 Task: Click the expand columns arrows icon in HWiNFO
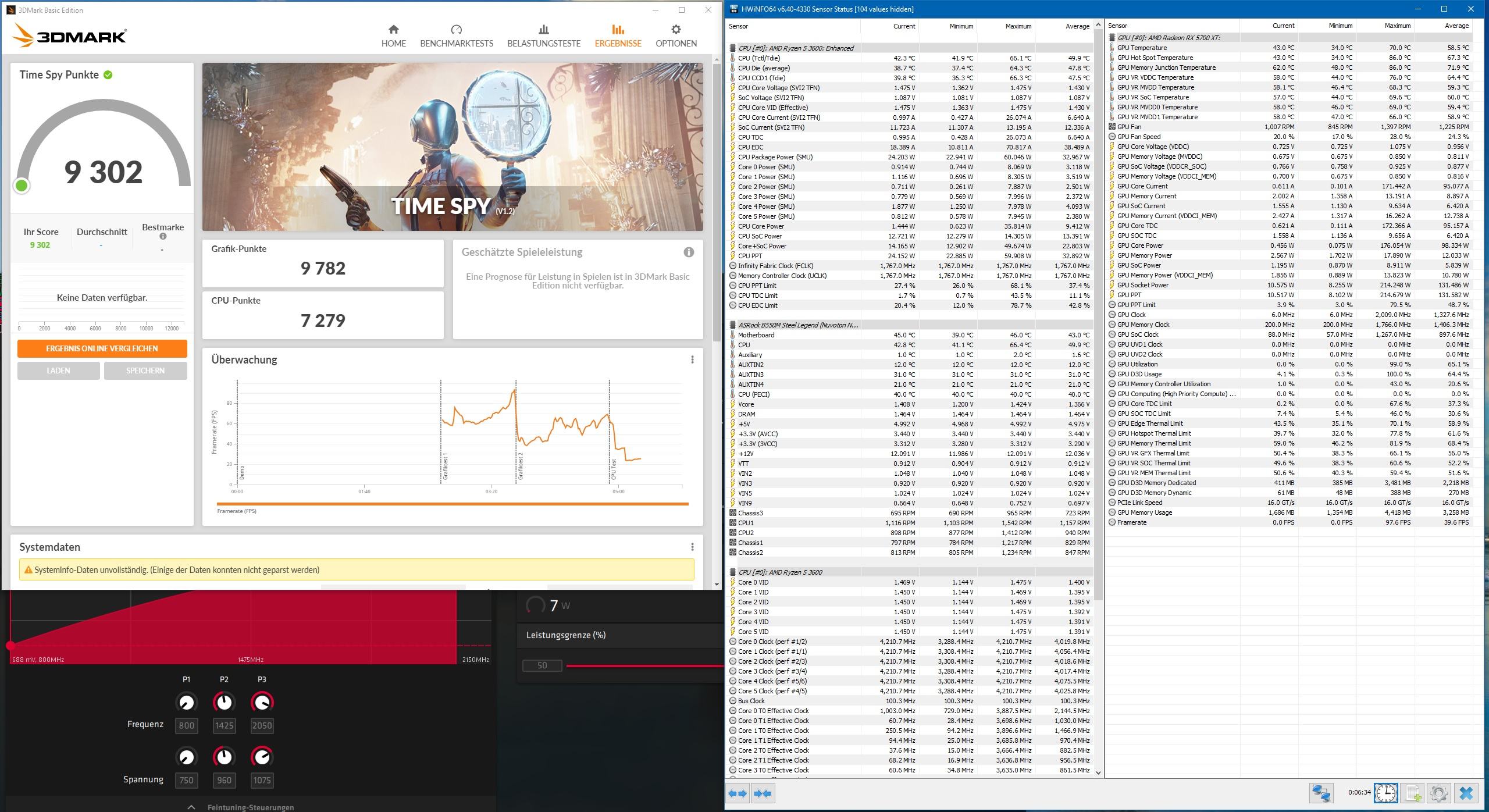point(738,793)
